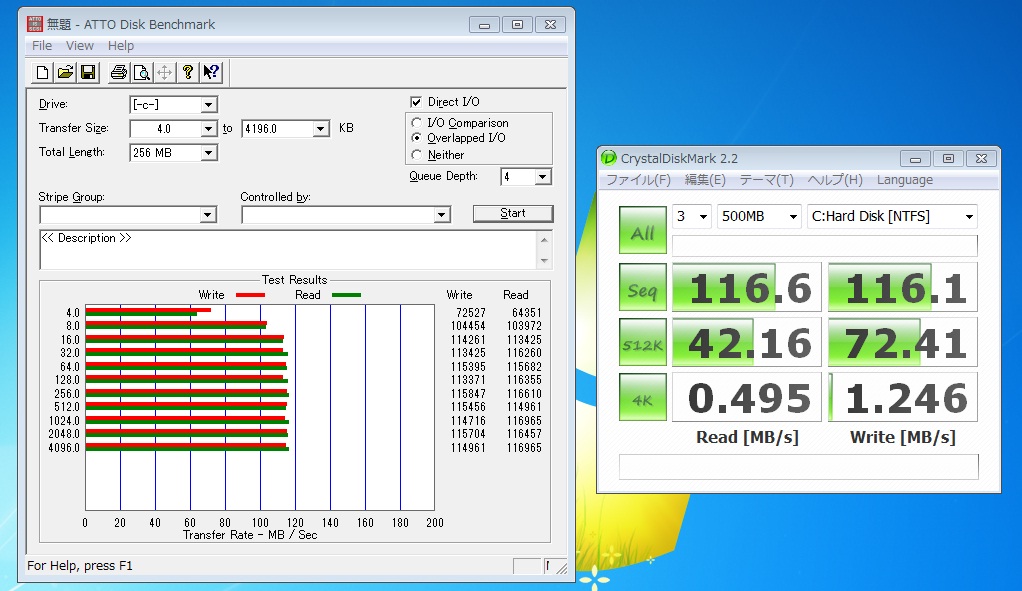
Task: Click the New document toolbar icon
Action: click(x=42, y=72)
